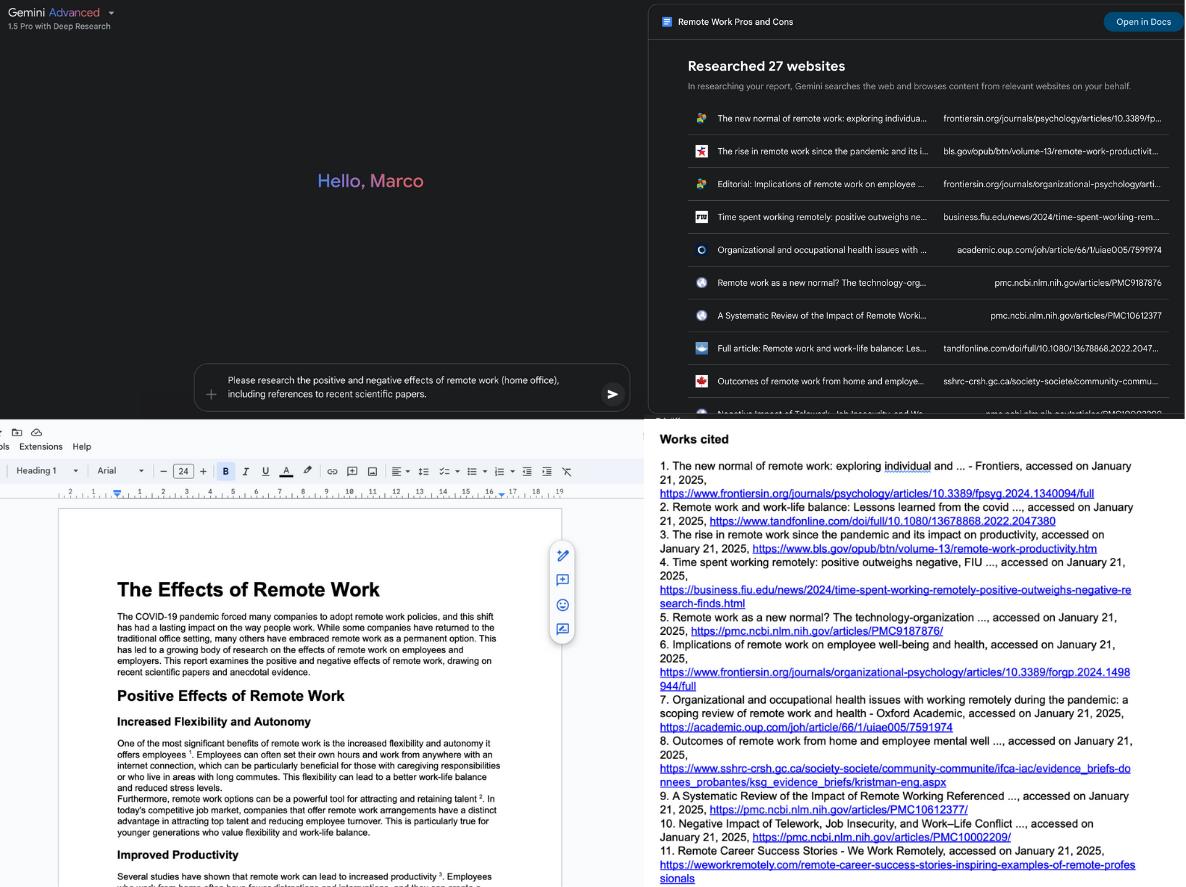Image resolution: width=1186 pixels, height=887 pixels.
Task: Click the add emoji reaction icon beside the page
Action: (562, 605)
